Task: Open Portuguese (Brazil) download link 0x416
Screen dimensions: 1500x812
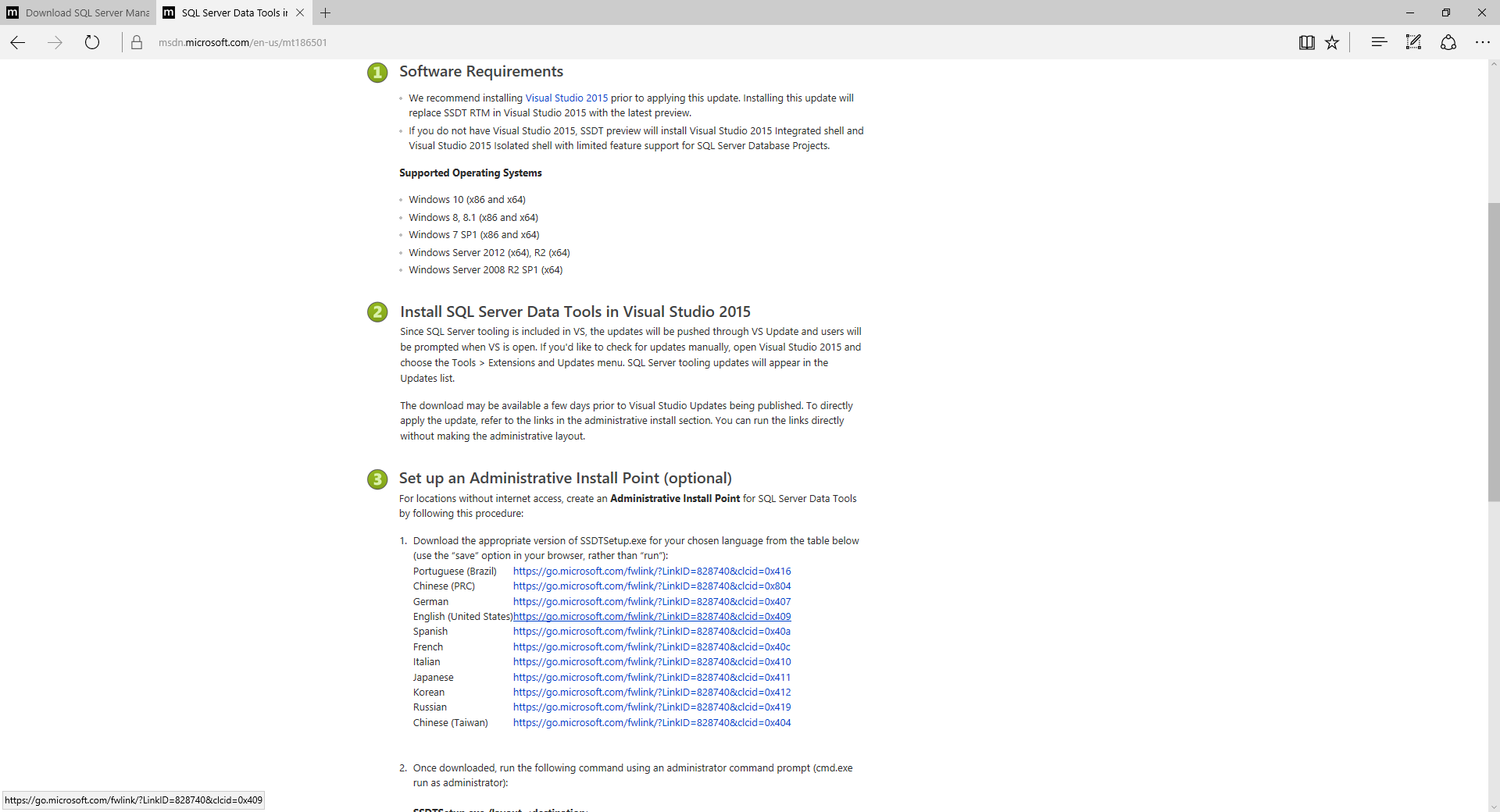Action: (652, 572)
